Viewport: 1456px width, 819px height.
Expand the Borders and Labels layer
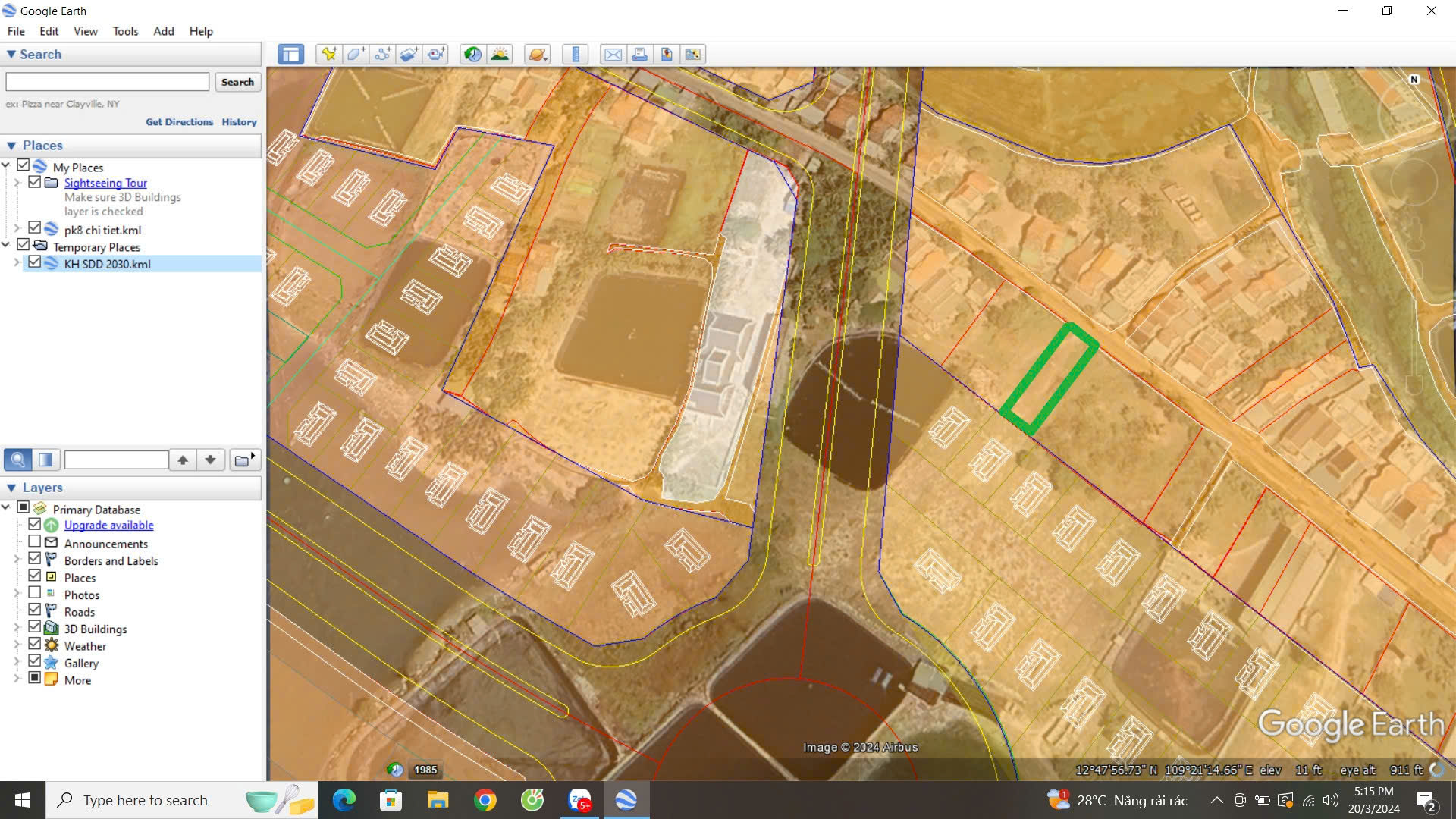click(17, 559)
